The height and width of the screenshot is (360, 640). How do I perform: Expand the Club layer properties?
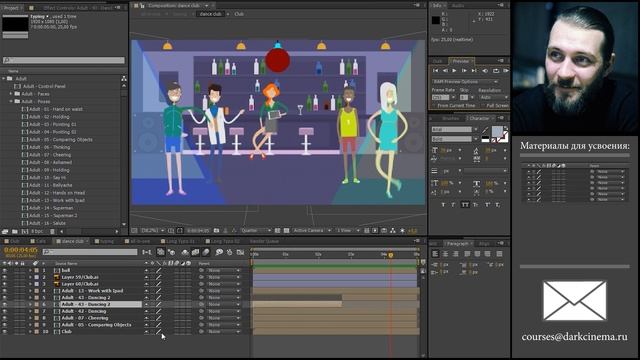30,332
